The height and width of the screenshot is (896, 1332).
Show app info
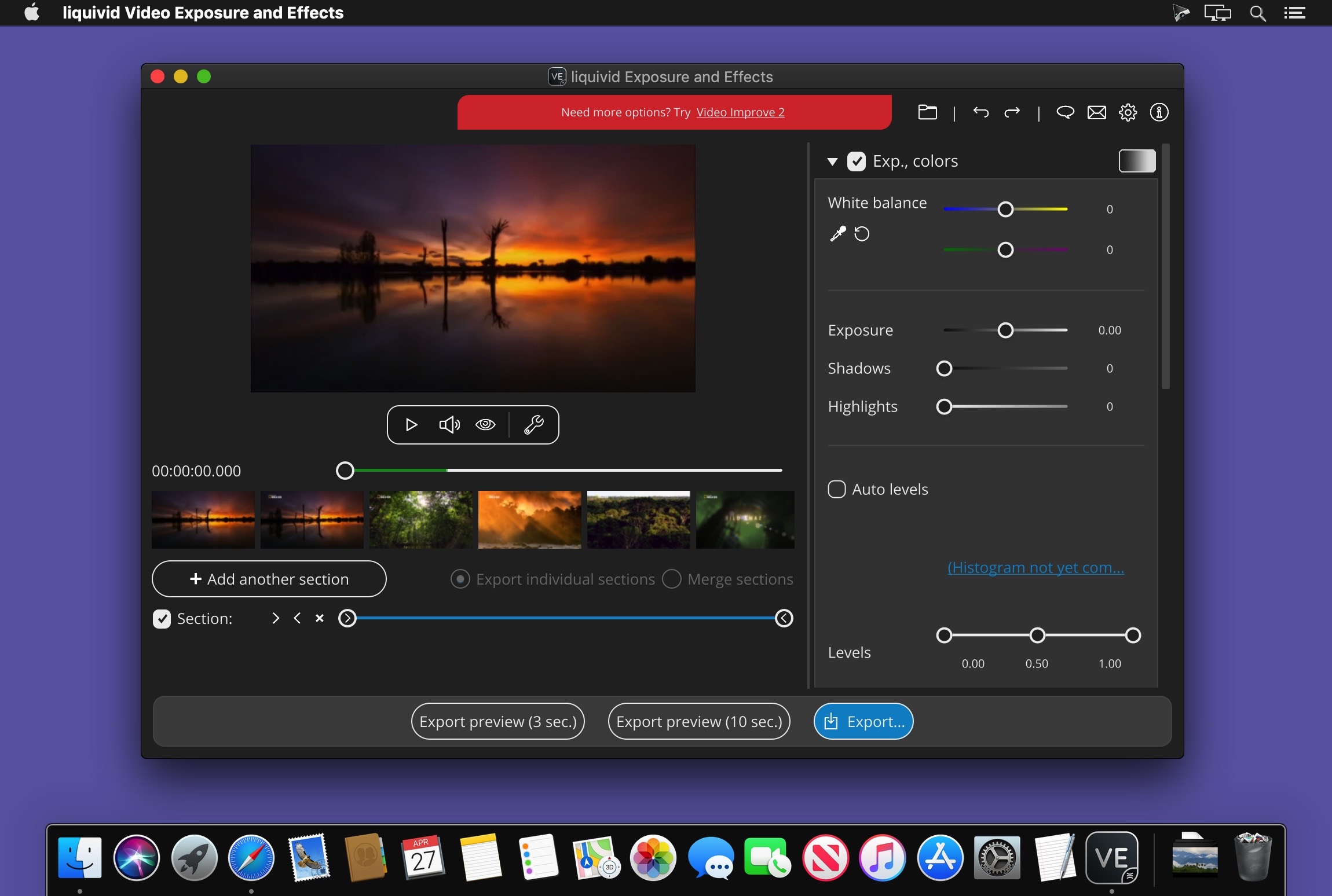[1159, 112]
